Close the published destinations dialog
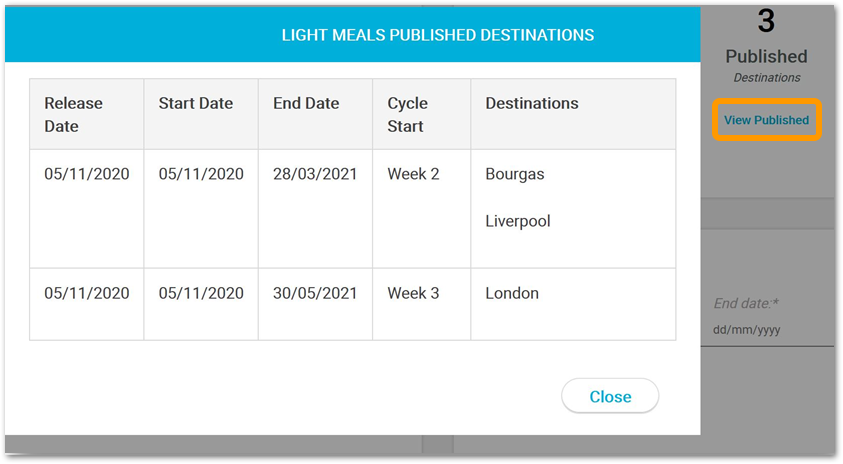The height and width of the screenshot is (464, 843). tap(610, 396)
